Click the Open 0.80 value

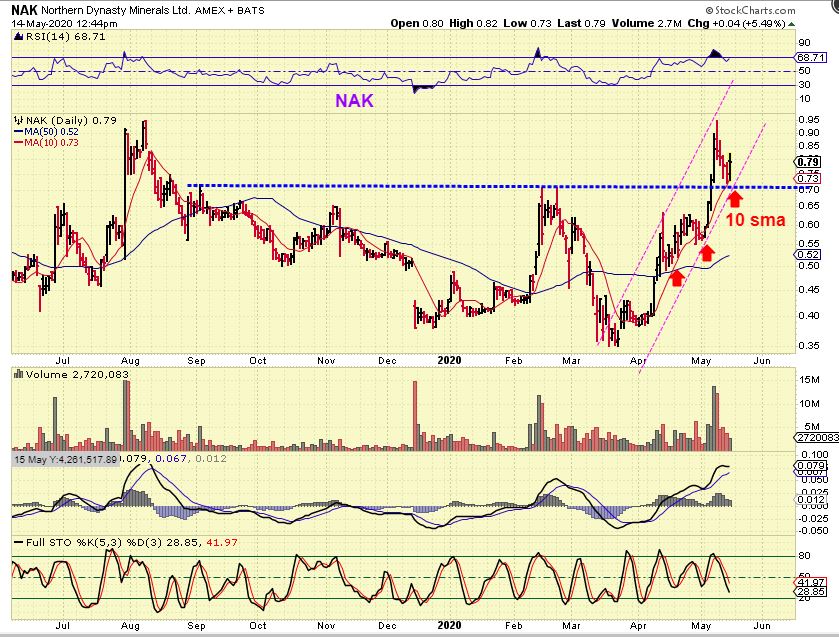417,23
